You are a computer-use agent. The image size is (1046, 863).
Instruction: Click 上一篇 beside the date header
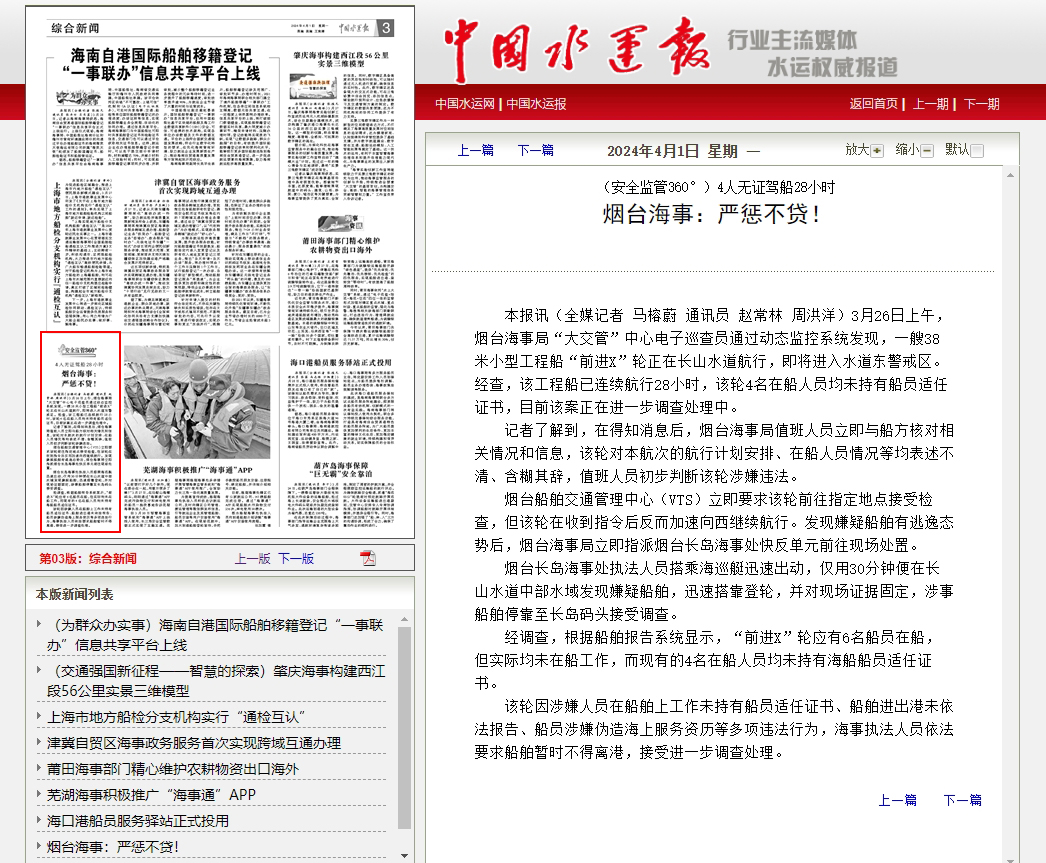[476, 150]
